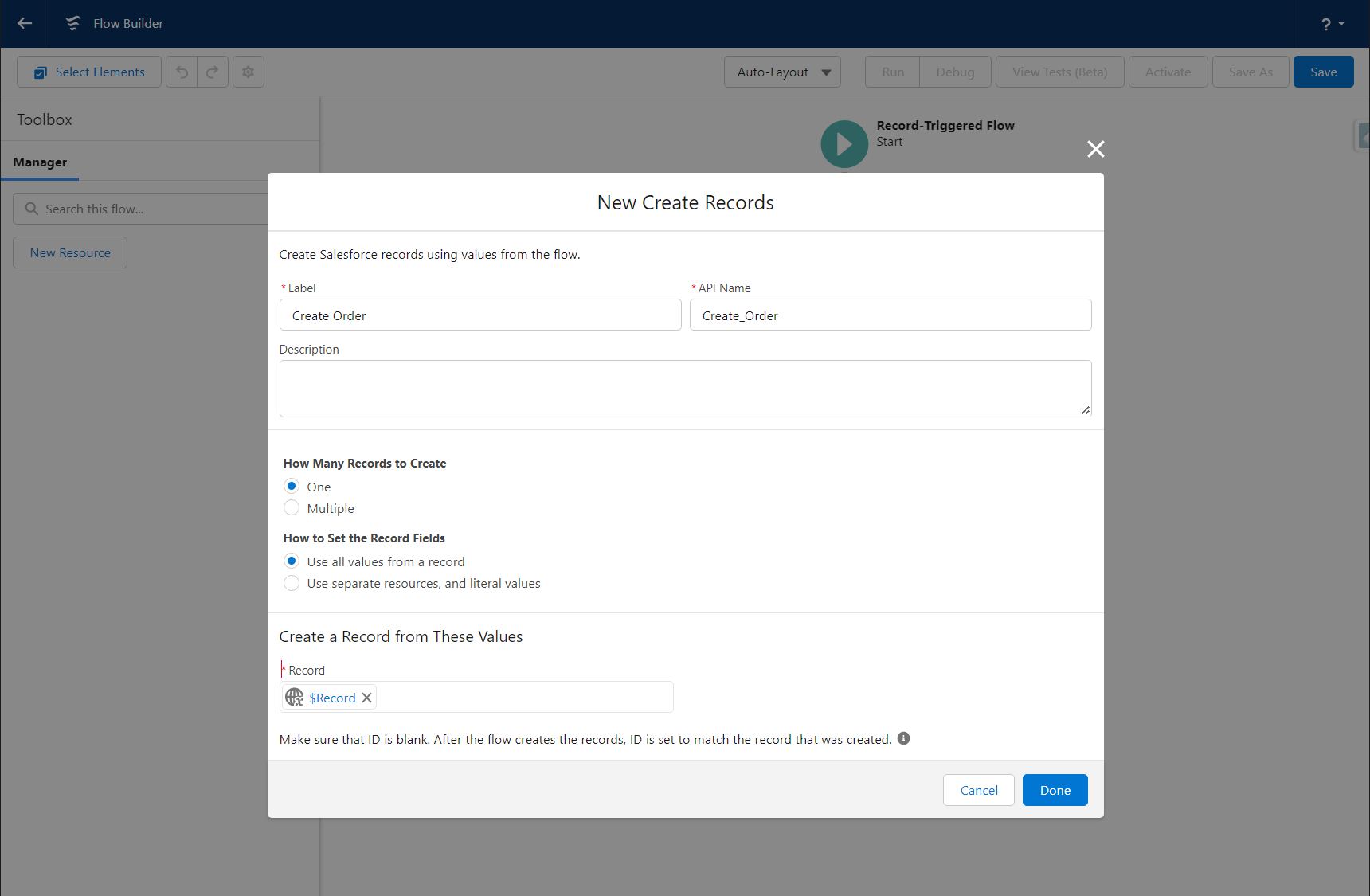Remove the $Record pill with X
The width and height of the screenshot is (1370, 896).
pyautogui.click(x=366, y=698)
